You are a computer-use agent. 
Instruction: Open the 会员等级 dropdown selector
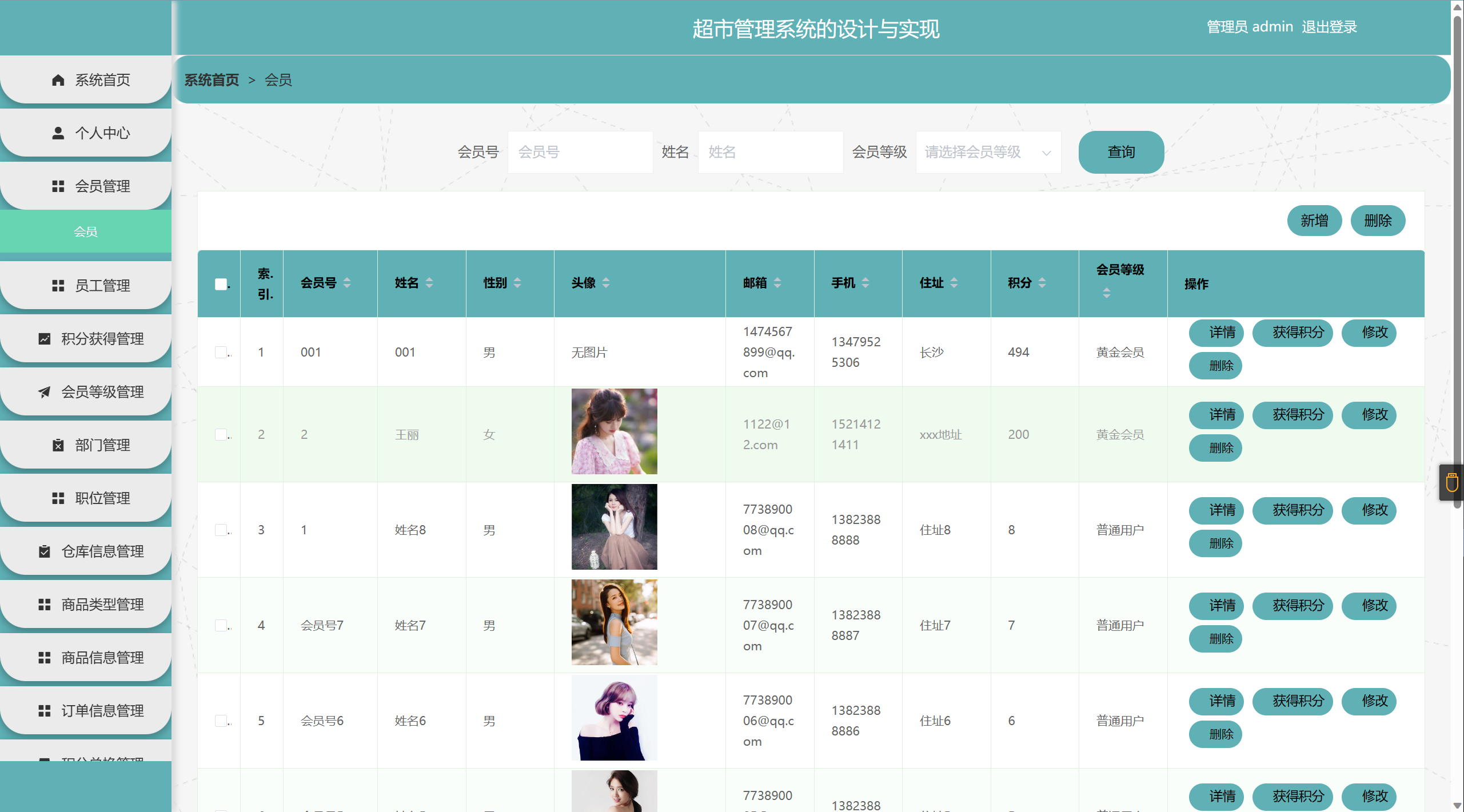(988, 152)
